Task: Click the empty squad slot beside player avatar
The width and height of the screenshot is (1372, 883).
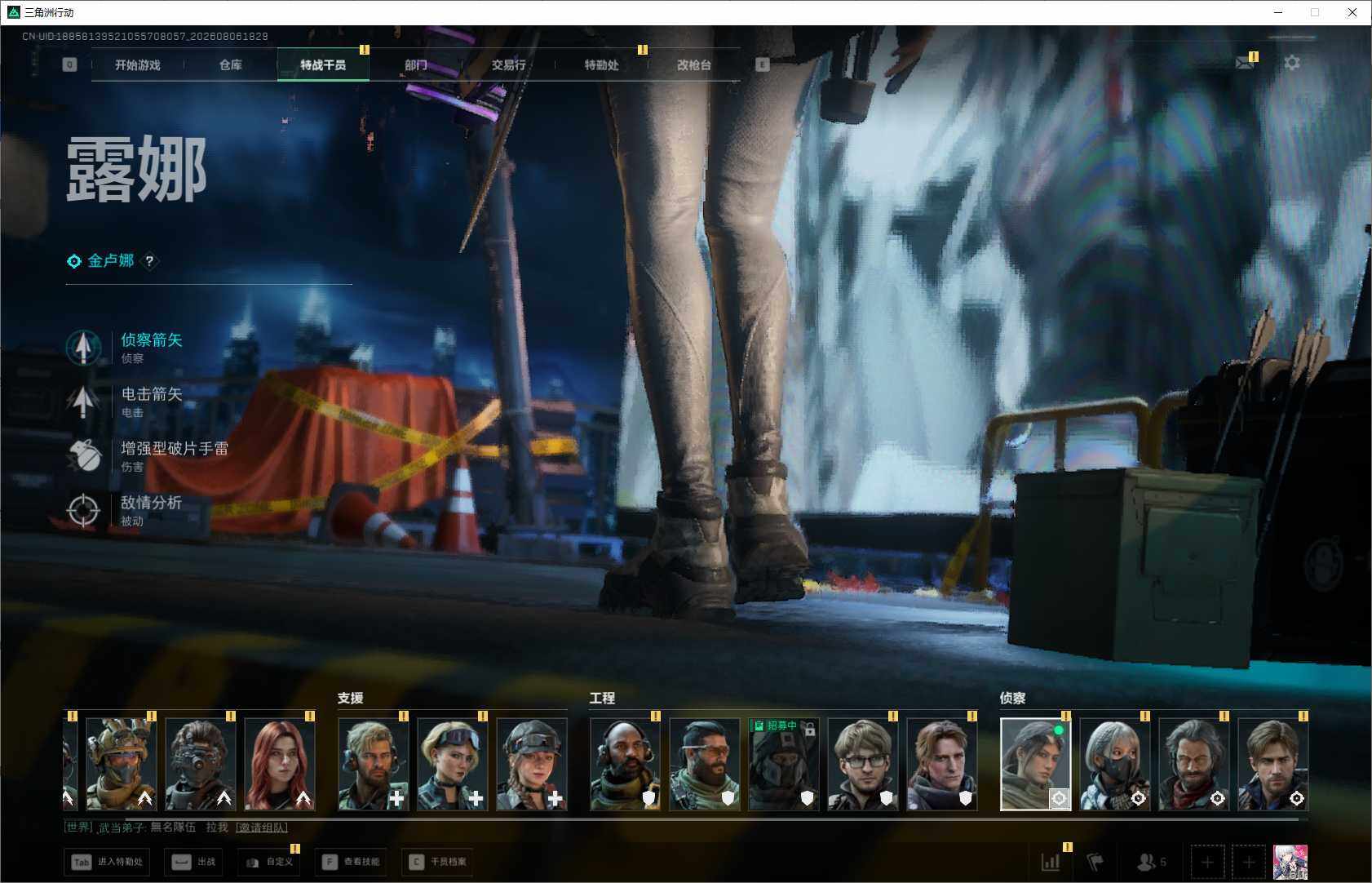Action: coord(1248,862)
